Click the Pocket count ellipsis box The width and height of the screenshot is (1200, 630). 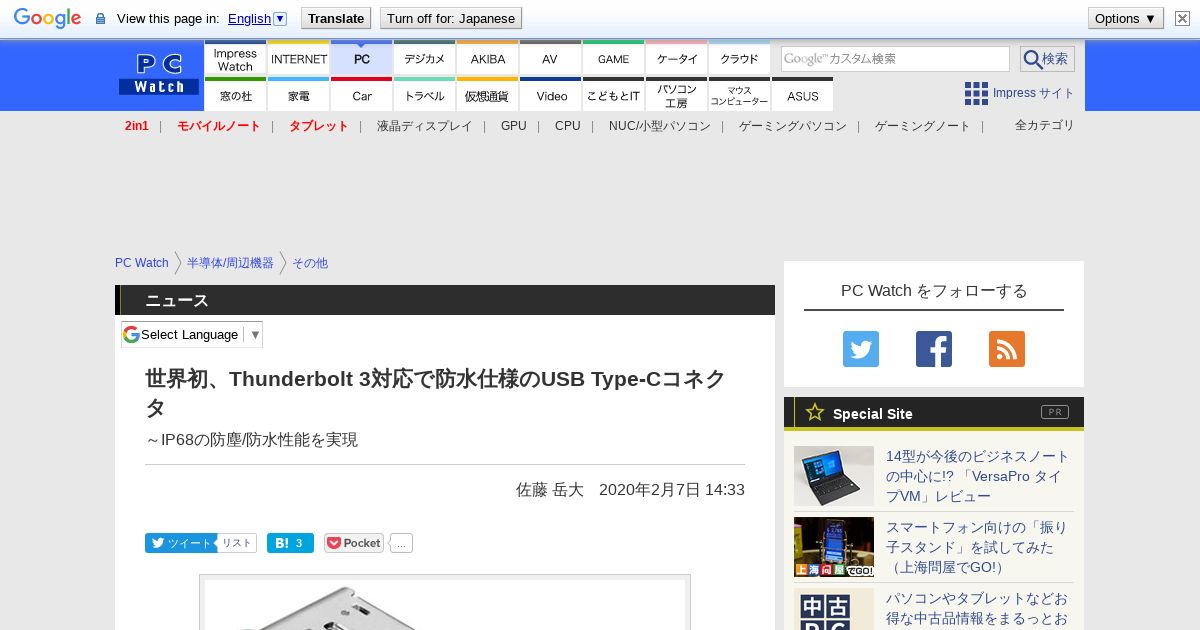coord(401,543)
